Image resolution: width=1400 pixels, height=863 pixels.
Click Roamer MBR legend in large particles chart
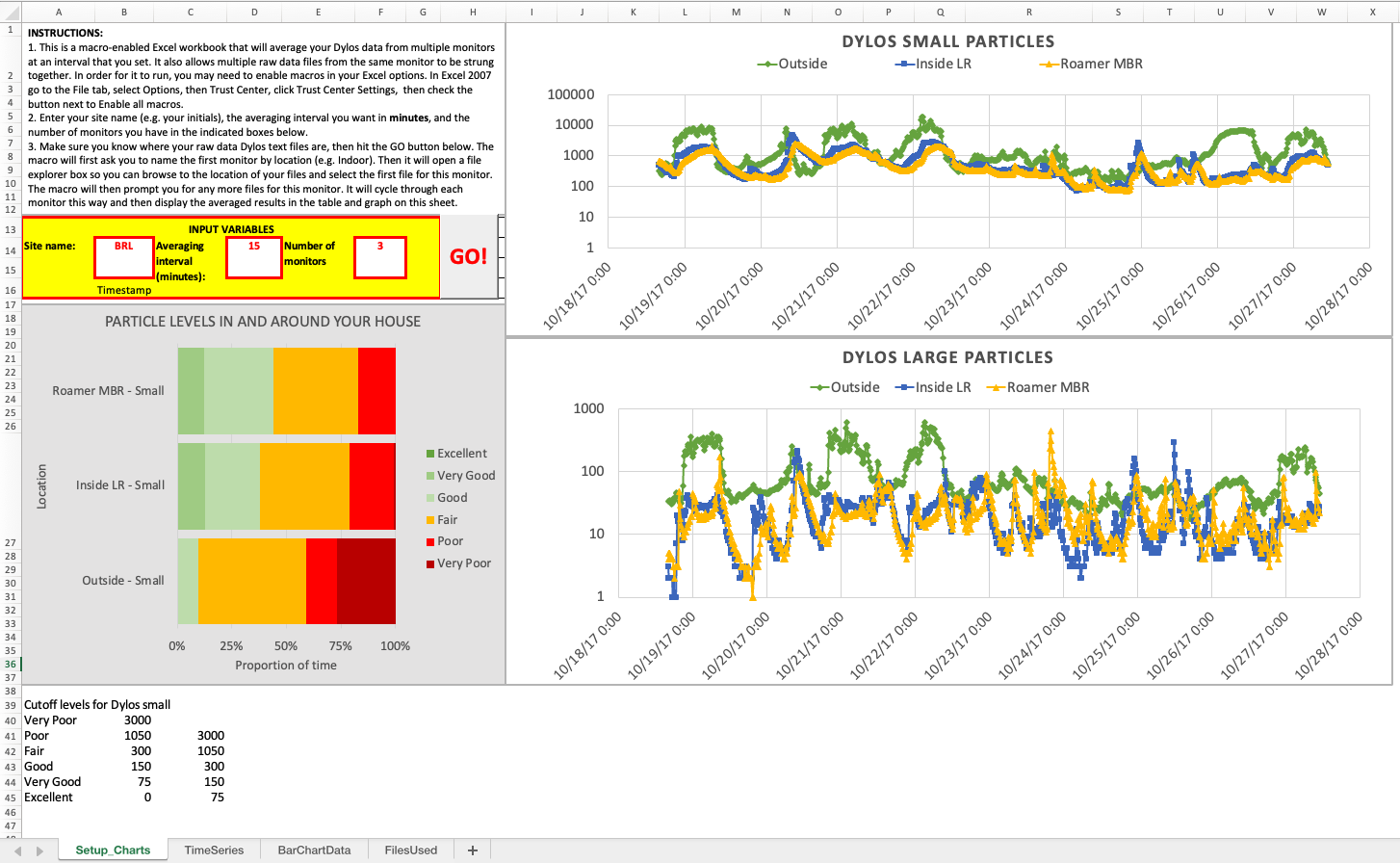pyautogui.click(x=1038, y=387)
